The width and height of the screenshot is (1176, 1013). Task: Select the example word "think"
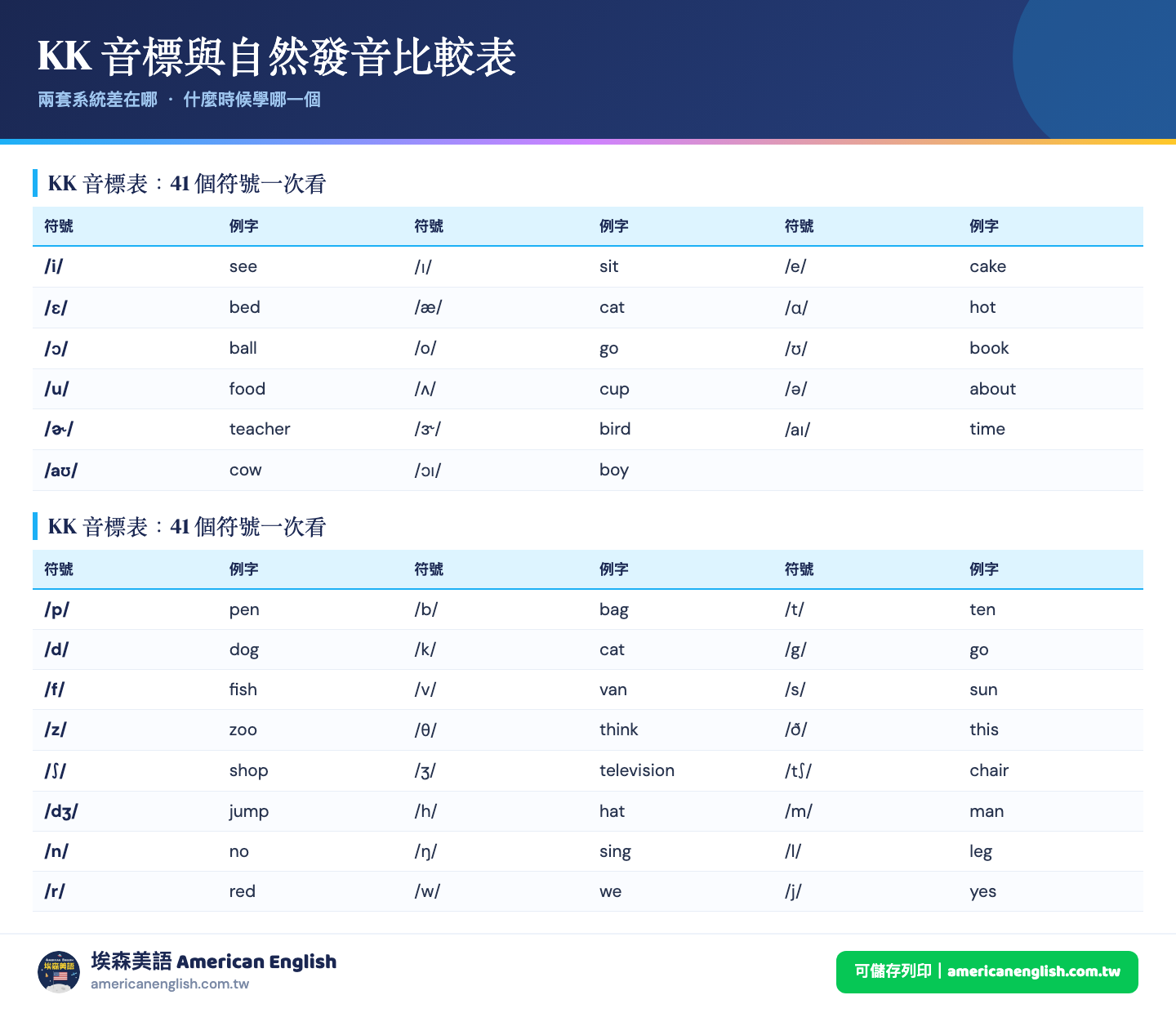[x=619, y=730]
